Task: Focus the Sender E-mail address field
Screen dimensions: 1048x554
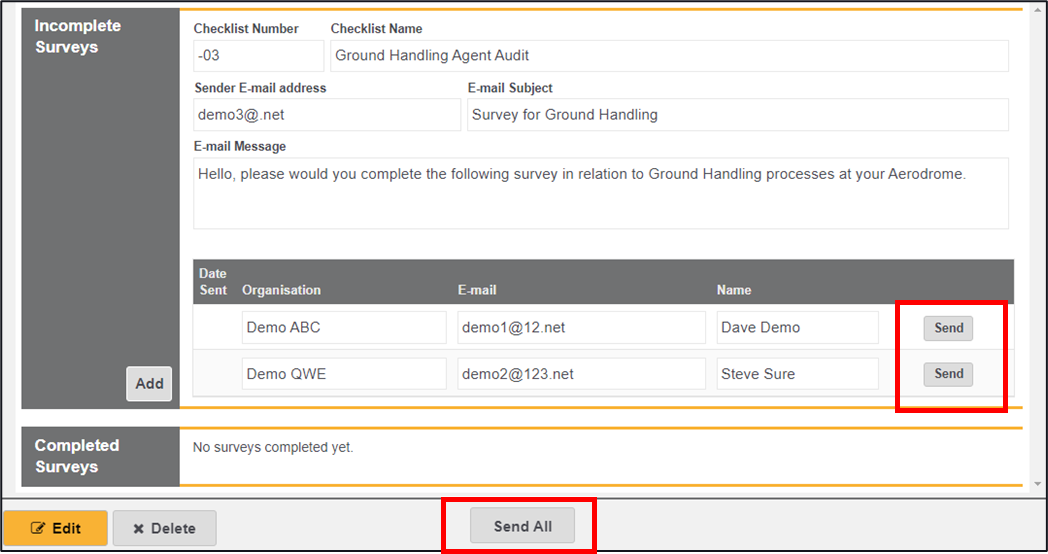Action: [327, 115]
